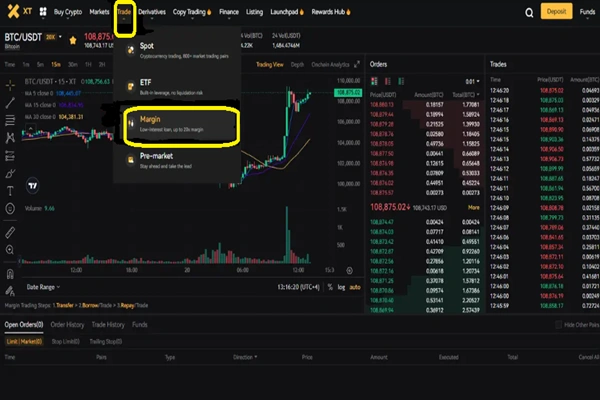The height and width of the screenshot is (400, 600).
Task: Open the Direction filter dropdown
Action: pyautogui.click(x=245, y=357)
